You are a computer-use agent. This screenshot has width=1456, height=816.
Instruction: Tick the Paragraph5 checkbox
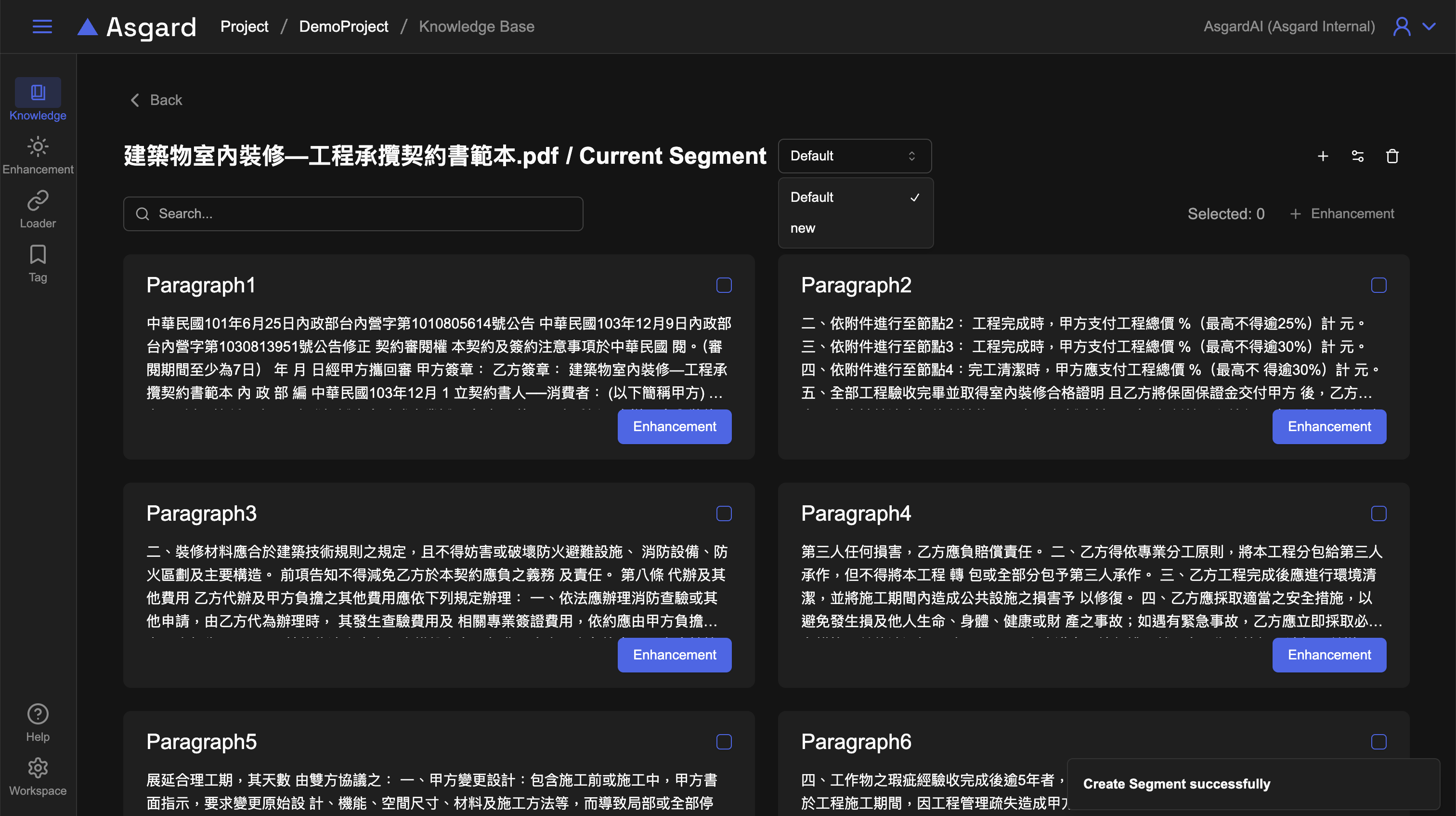point(724,742)
